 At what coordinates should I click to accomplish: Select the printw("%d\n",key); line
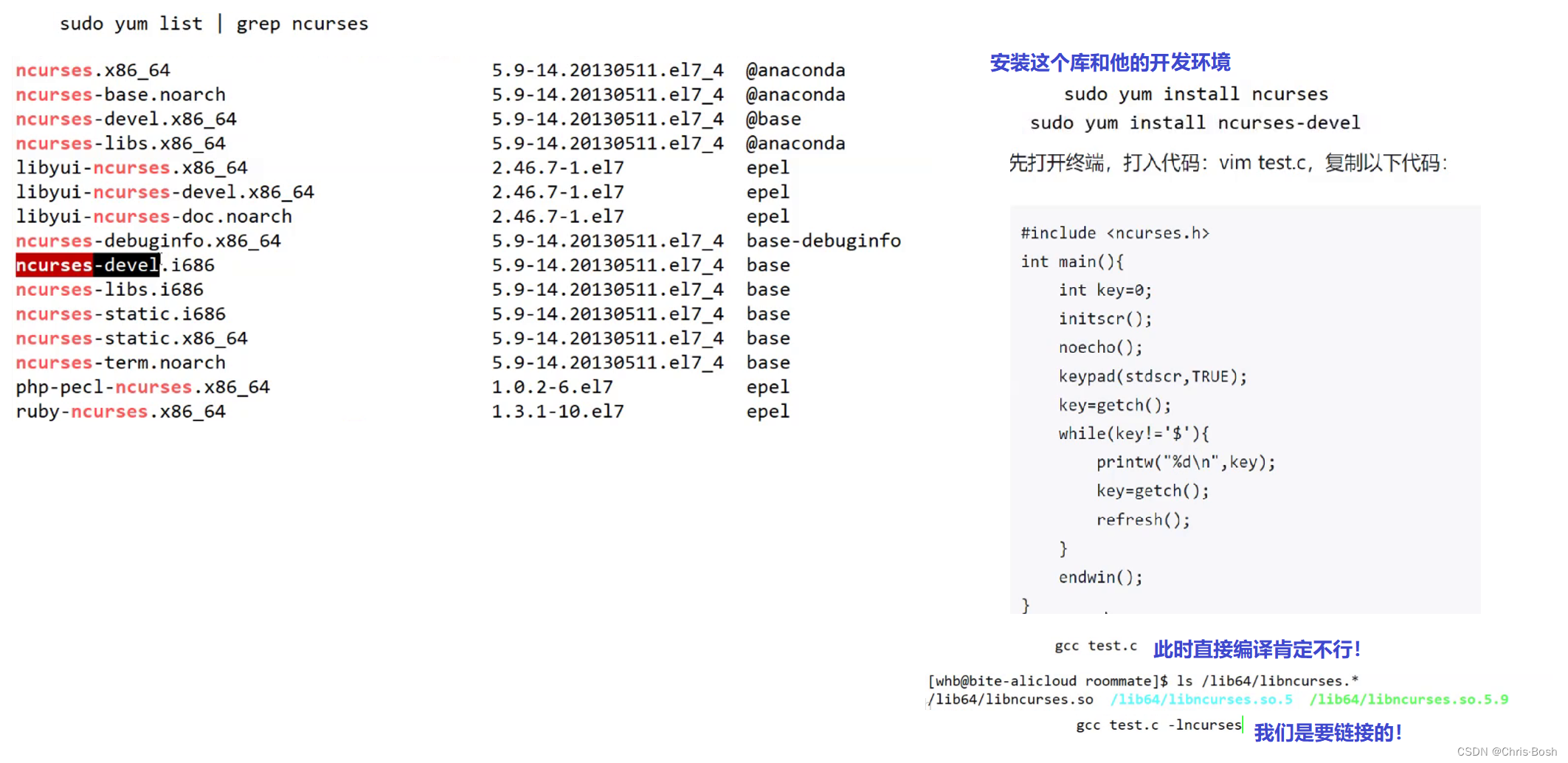point(1185,463)
